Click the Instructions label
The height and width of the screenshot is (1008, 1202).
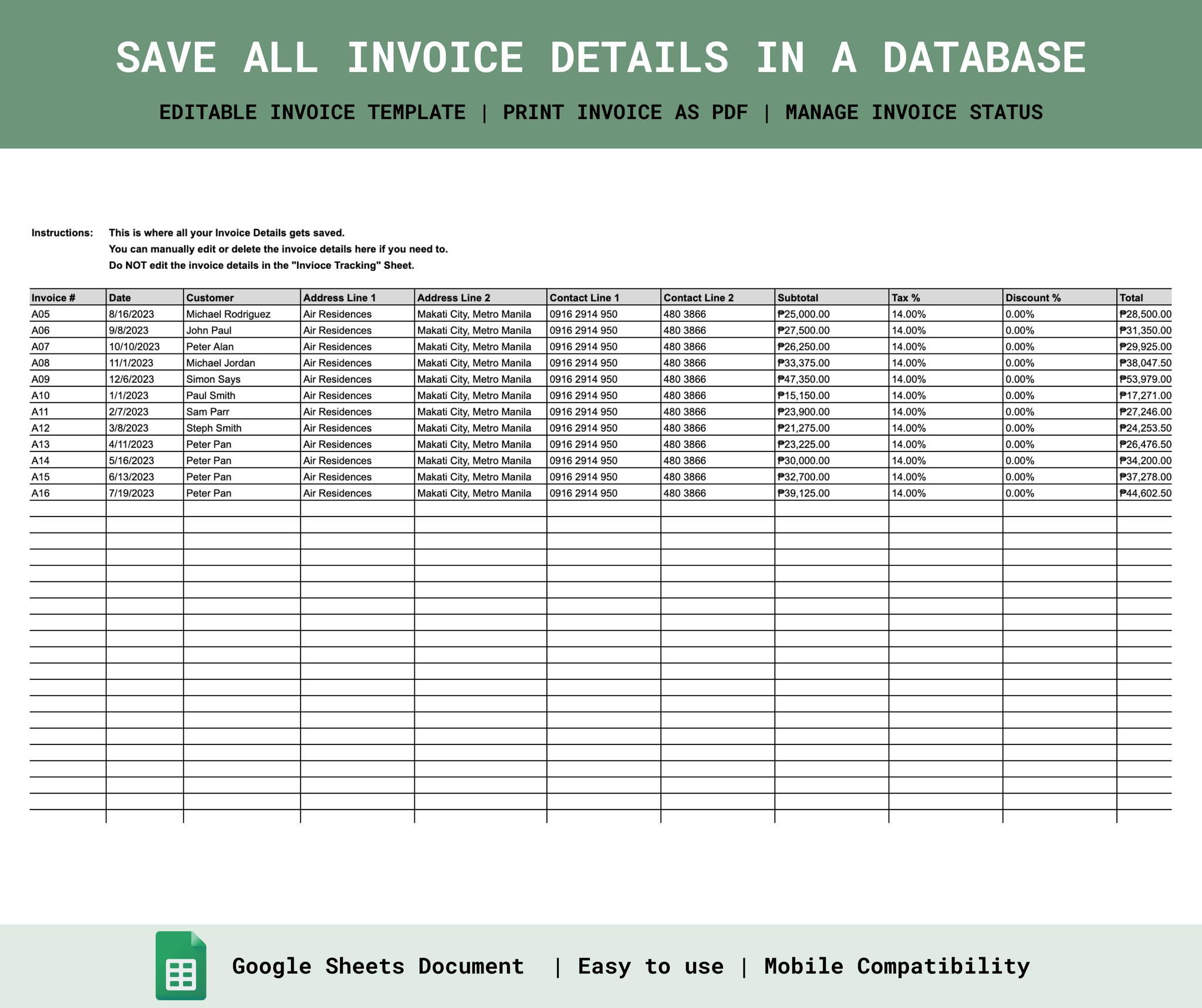tap(62, 232)
